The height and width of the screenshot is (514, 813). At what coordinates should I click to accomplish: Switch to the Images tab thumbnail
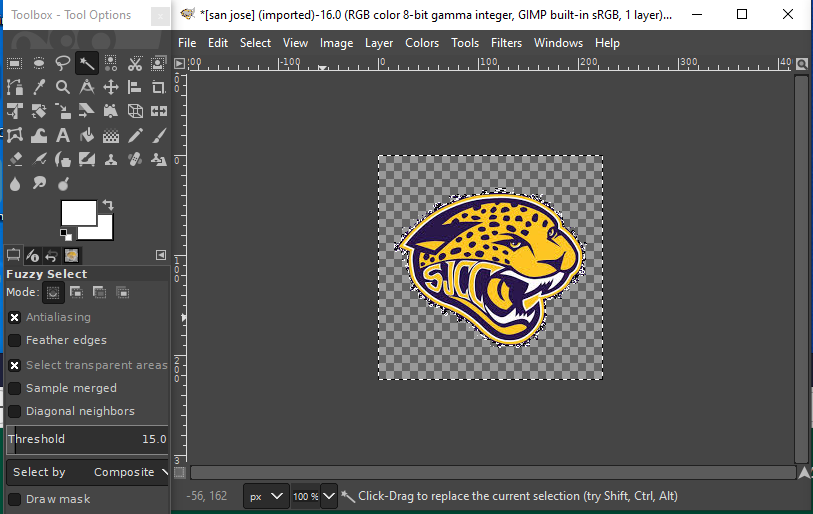[x=72, y=255]
